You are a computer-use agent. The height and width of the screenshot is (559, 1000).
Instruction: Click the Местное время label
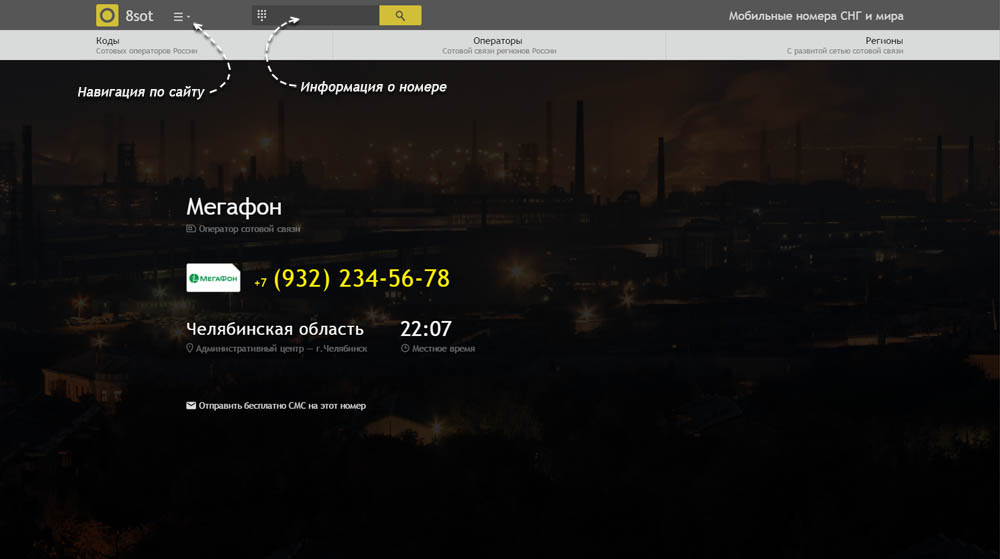pos(443,349)
